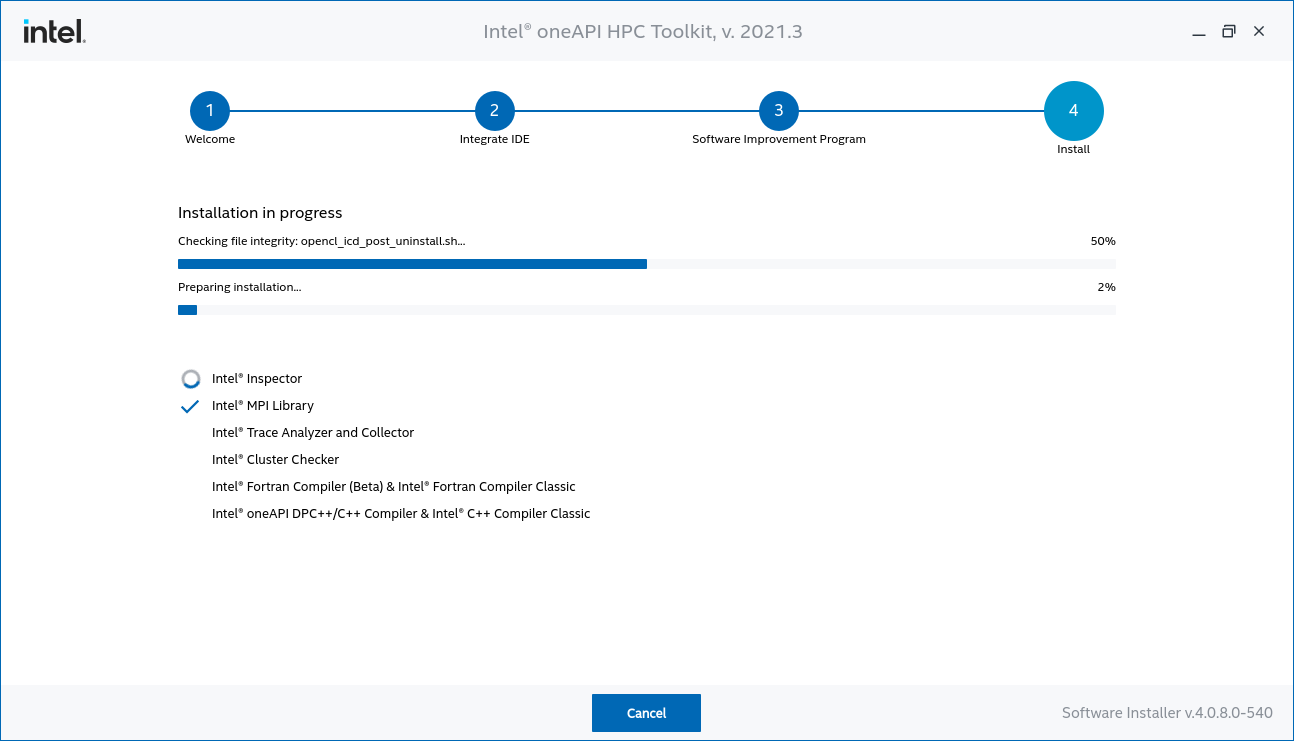
Task: Click the step 4 Install circle
Action: 1073,111
